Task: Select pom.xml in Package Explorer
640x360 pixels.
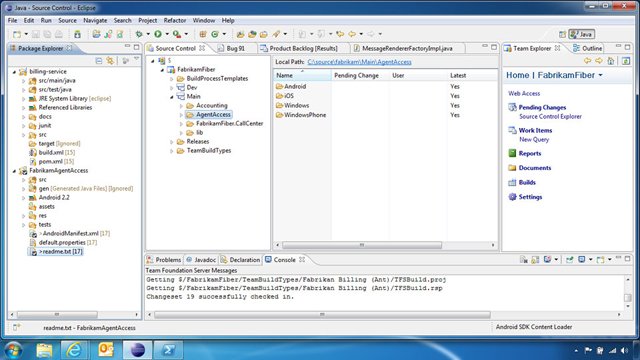Action: coord(51,162)
